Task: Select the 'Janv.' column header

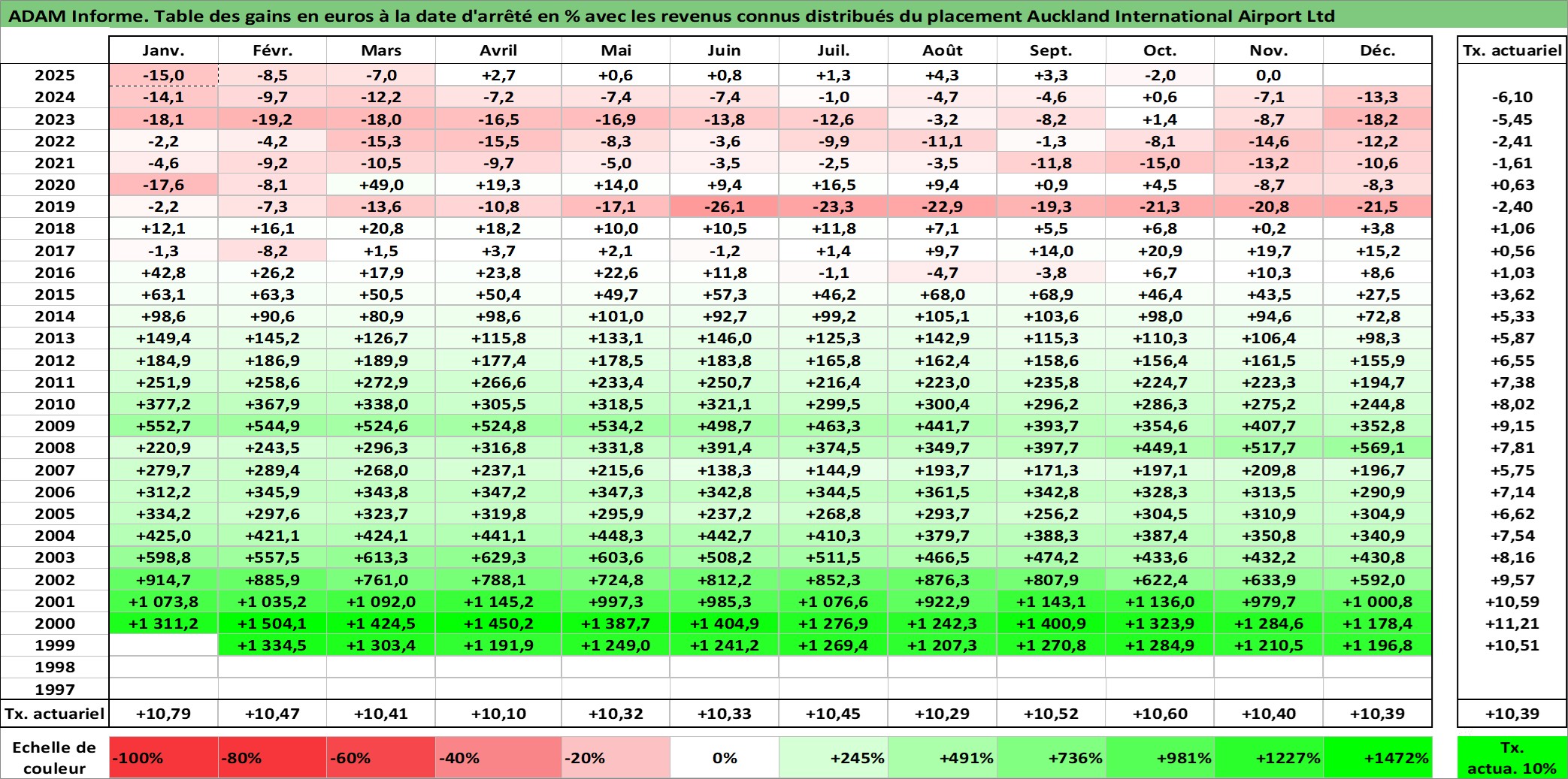Action: pos(164,50)
